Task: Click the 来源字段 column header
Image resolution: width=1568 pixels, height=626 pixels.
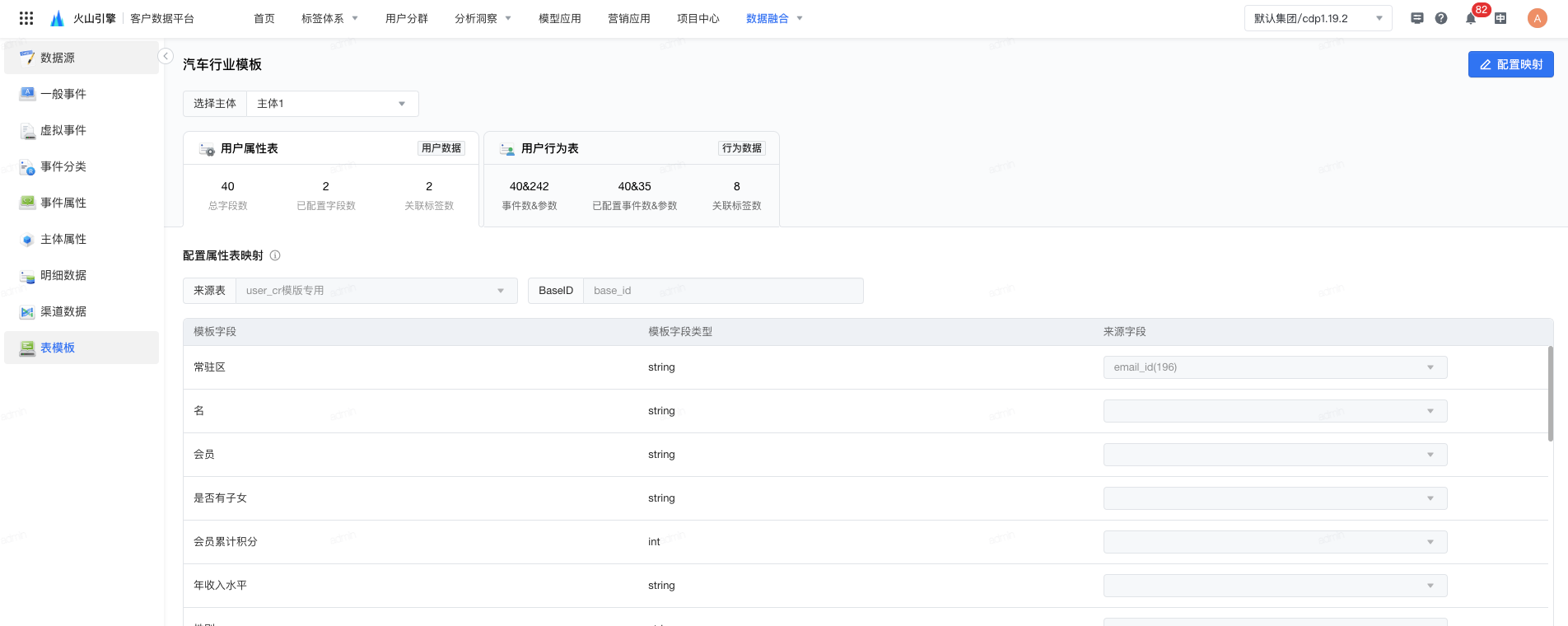Action: (1125, 332)
